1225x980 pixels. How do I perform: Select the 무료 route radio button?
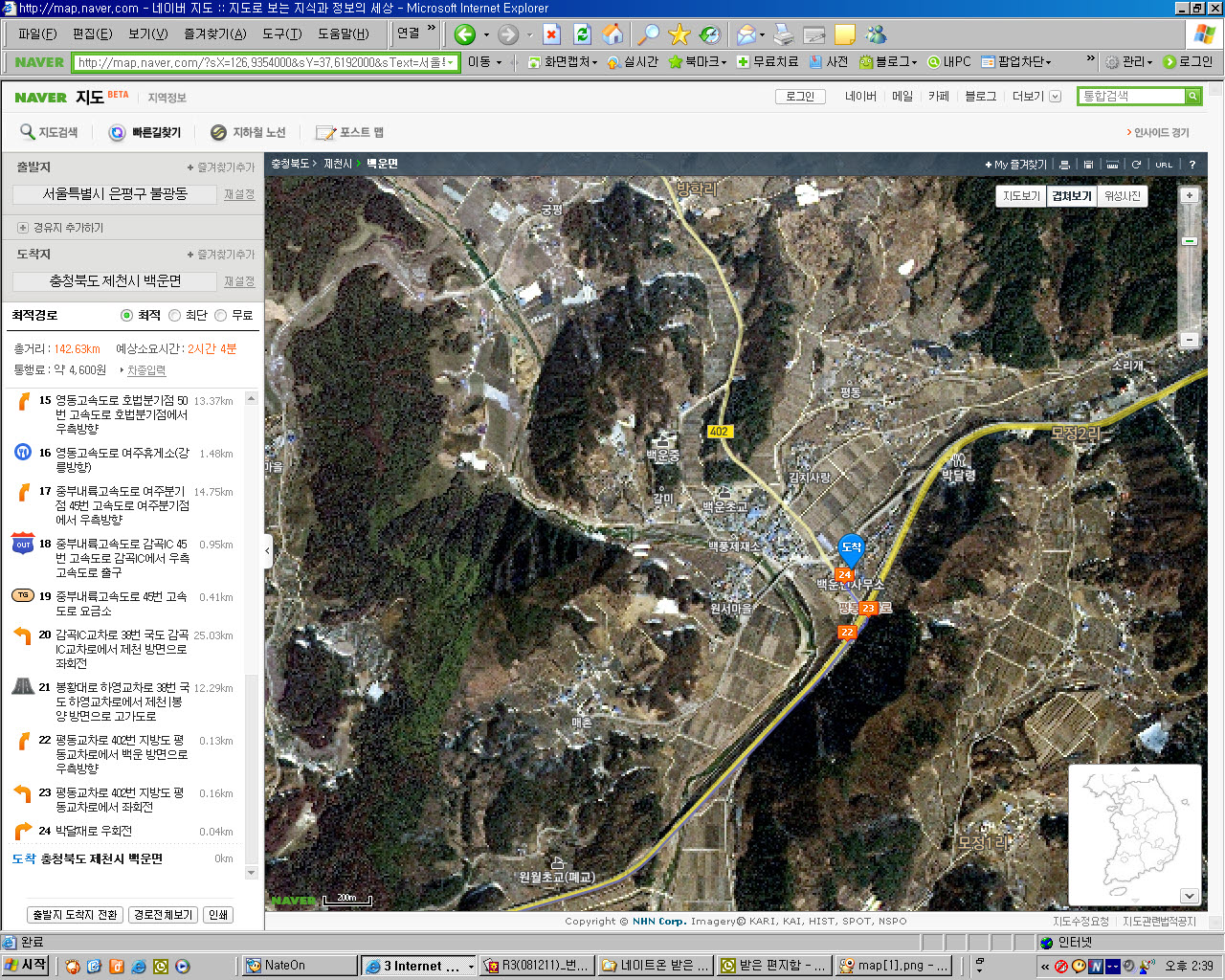pyautogui.click(x=221, y=316)
